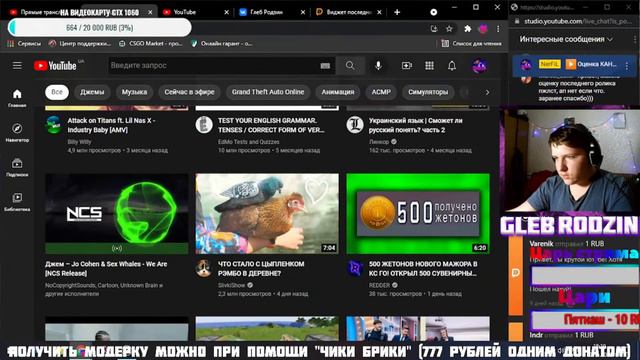This screenshot has width=640, height=360.
Task: Switch to the Виджет последних tab
Action: click(x=348, y=12)
